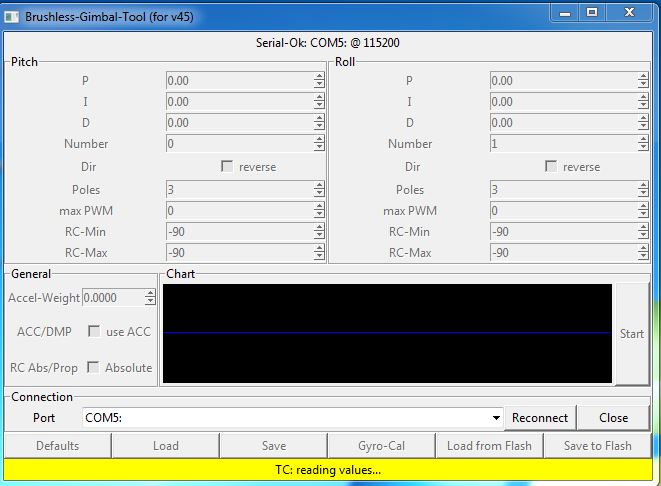Screen dimensions: 661x486
Task: Decrease Roll RC-Min with down arrow
Action: 643,235
